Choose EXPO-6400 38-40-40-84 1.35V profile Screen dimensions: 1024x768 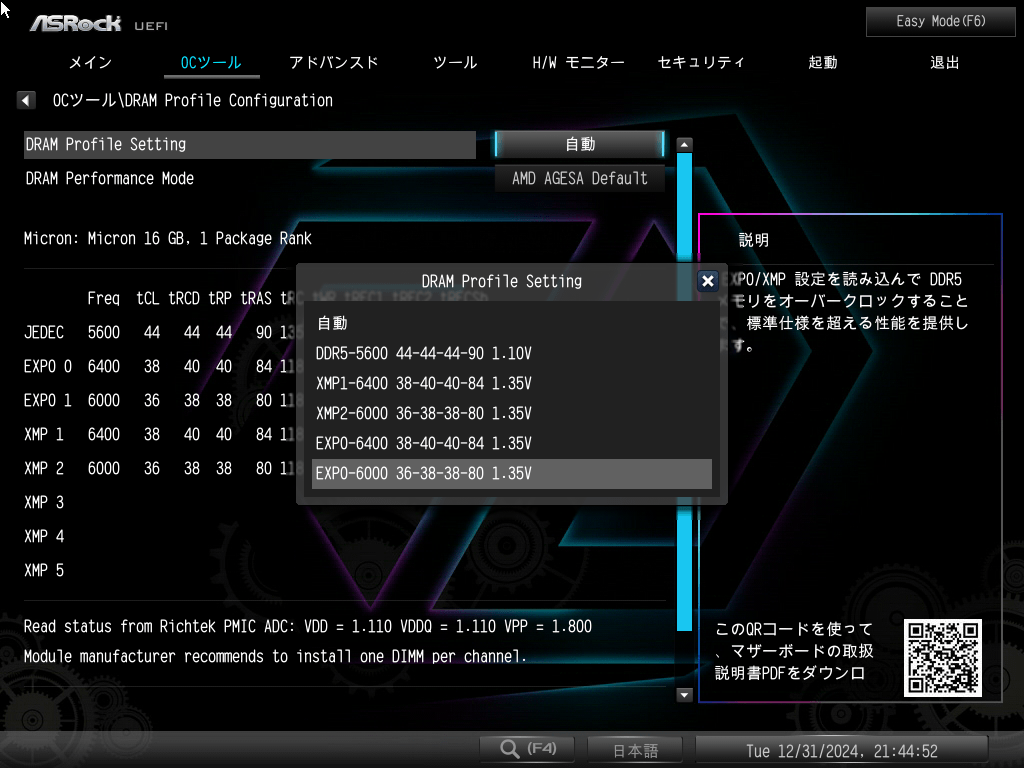tap(512, 443)
